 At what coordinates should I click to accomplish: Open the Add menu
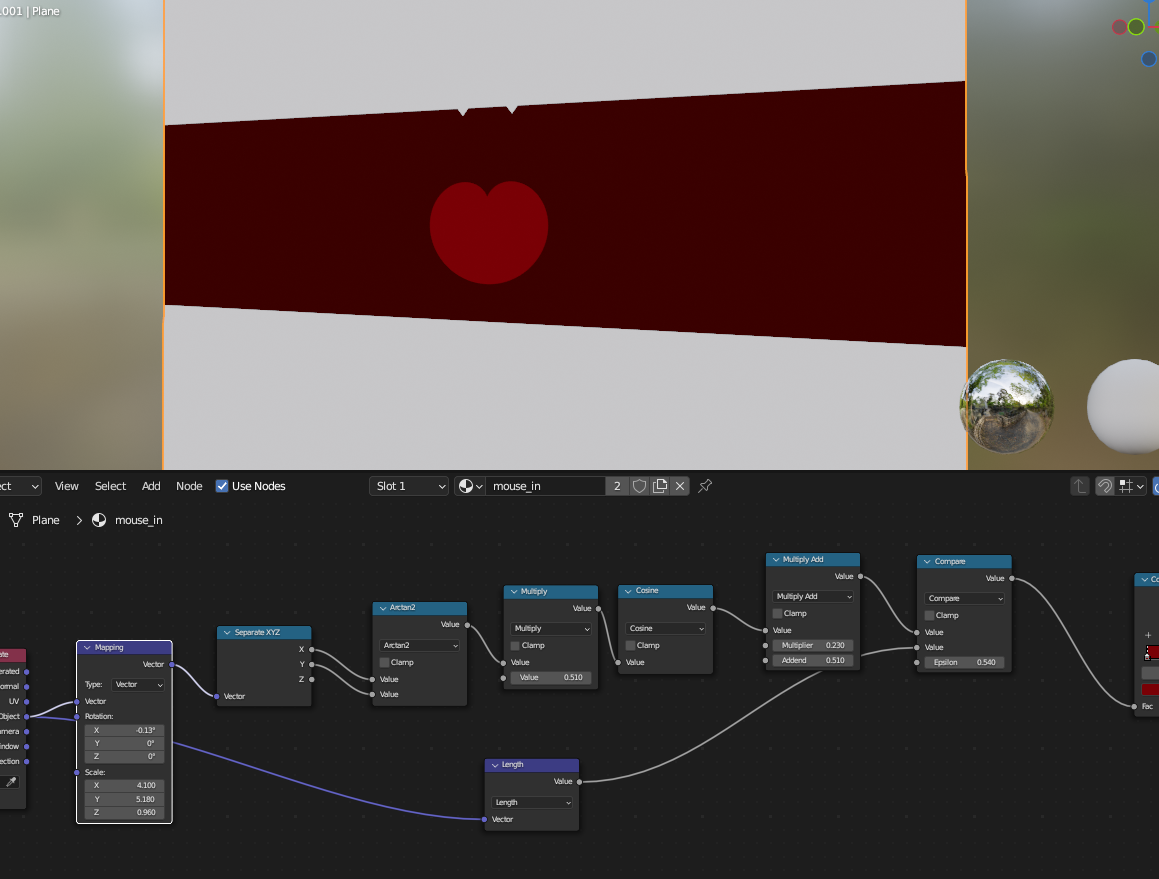pyautogui.click(x=151, y=486)
